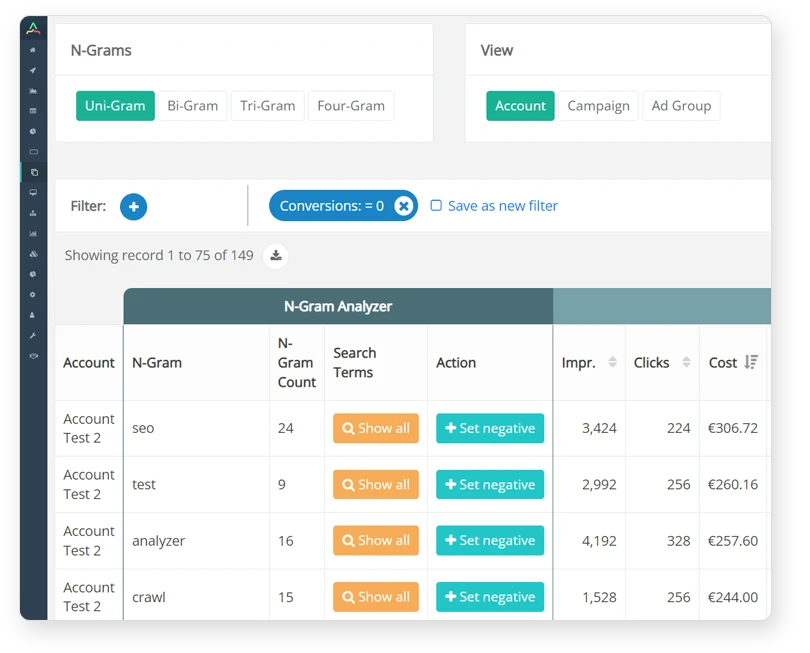Open the paper plane sidebar icon
This screenshot has width=810, height=653.
[x=33, y=70]
